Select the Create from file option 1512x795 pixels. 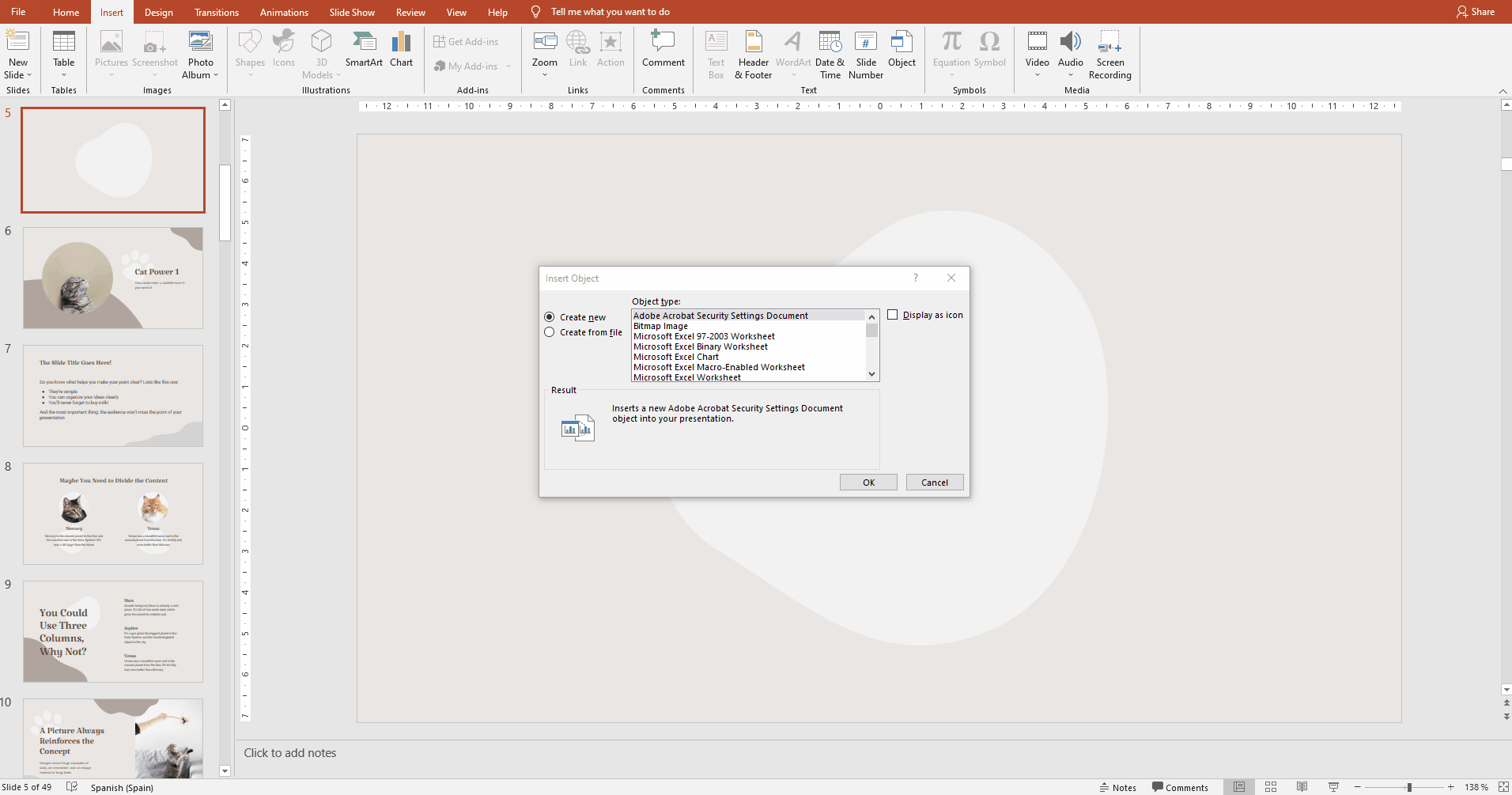click(x=550, y=332)
